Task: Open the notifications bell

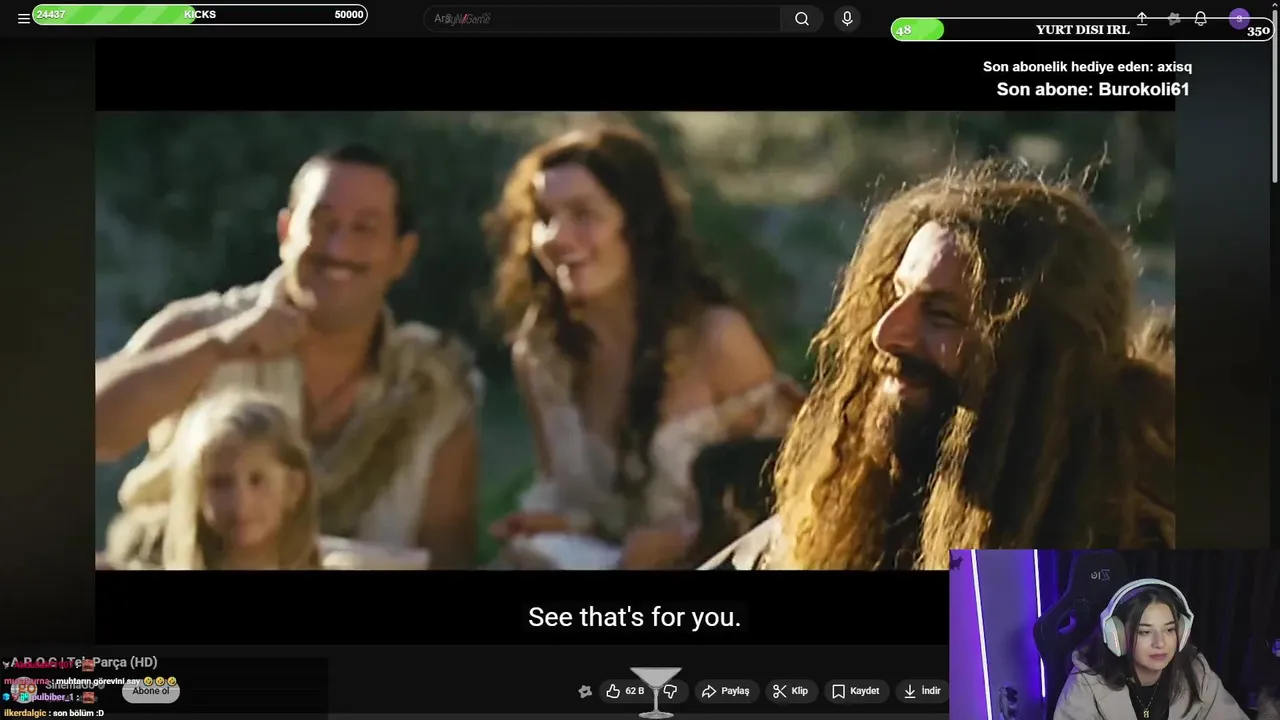Action: coord(1200,19)
